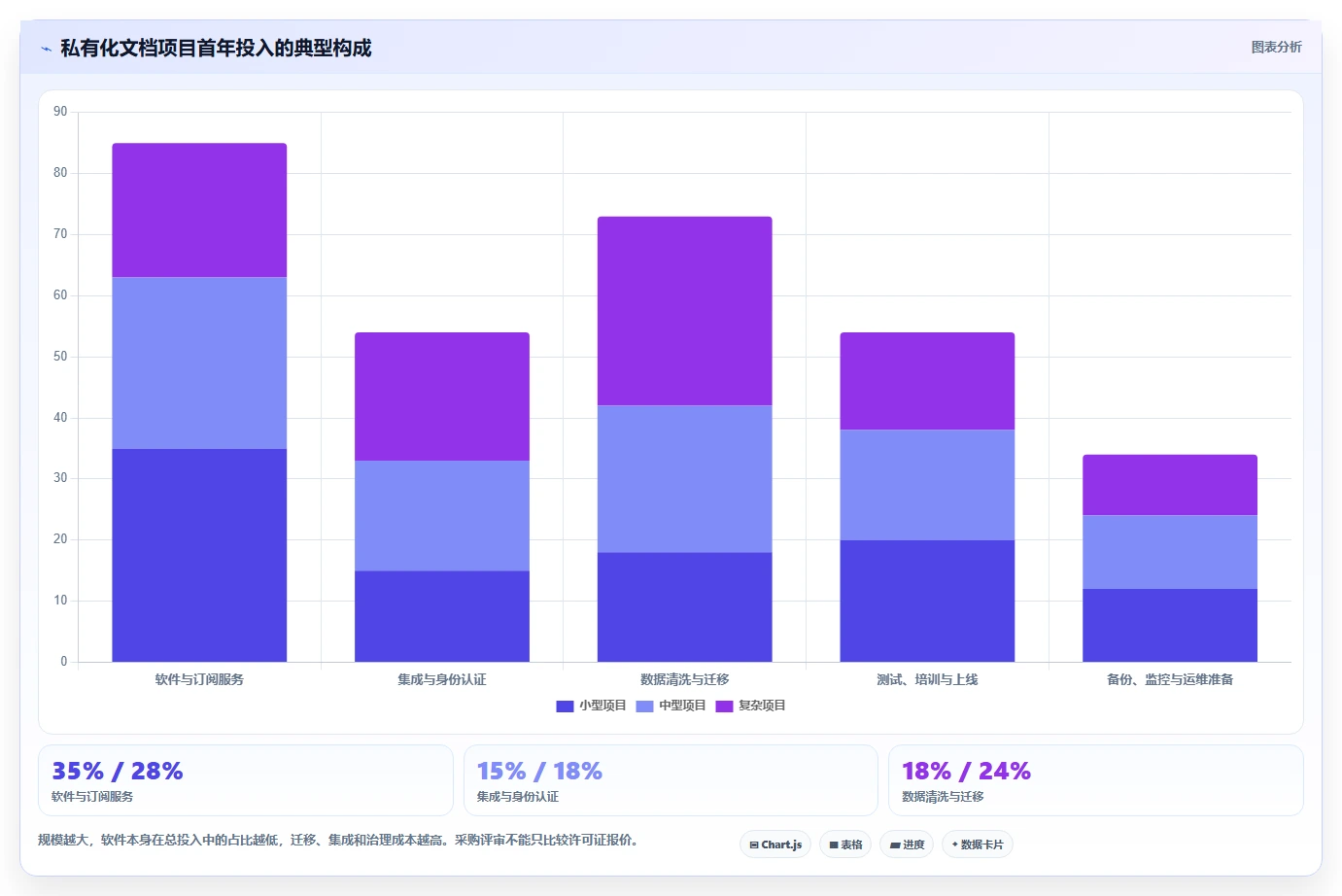Image resolution: width=1342 pixels, height=896 pixels.
Task: Click the 数据卡片 tag
Action: (x=978, y=844)
